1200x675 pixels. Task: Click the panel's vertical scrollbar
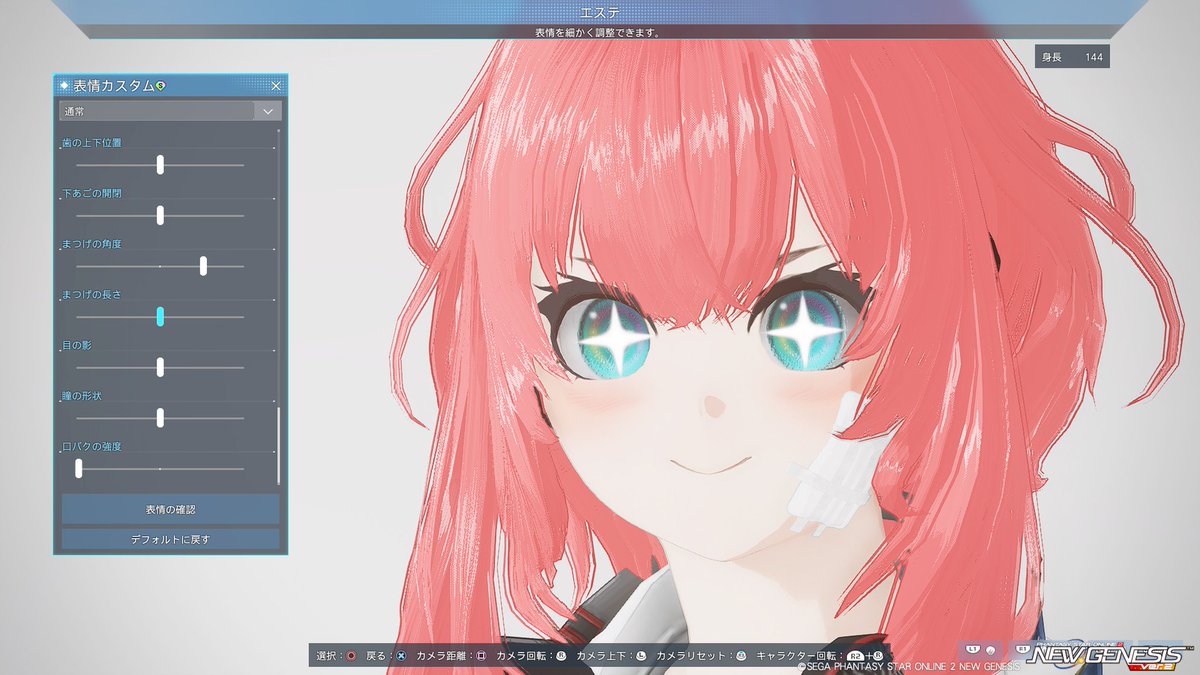(x=279, y=445)
